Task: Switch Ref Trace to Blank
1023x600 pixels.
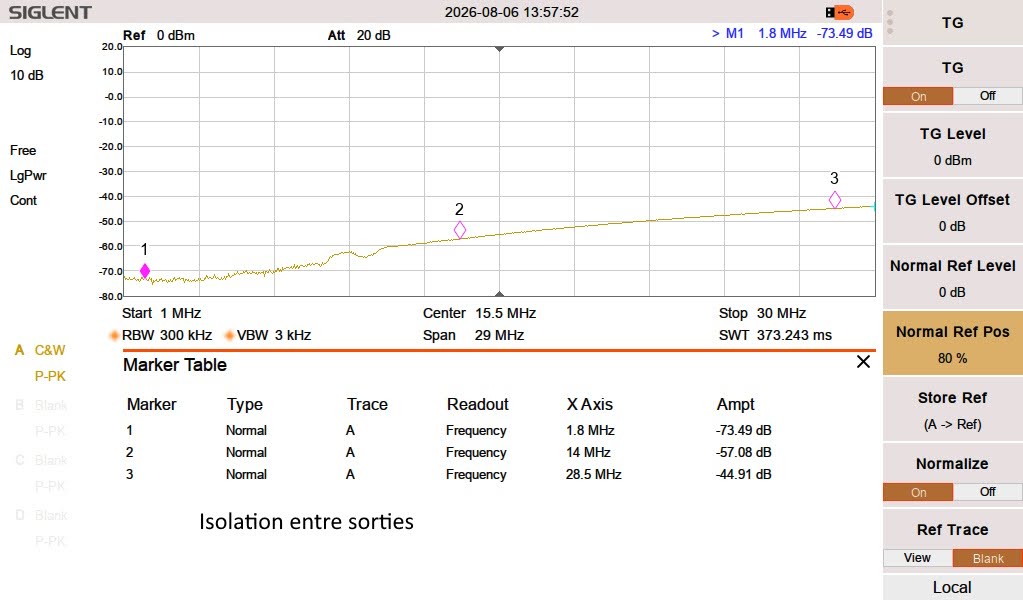Action: [x=988, y=558]
